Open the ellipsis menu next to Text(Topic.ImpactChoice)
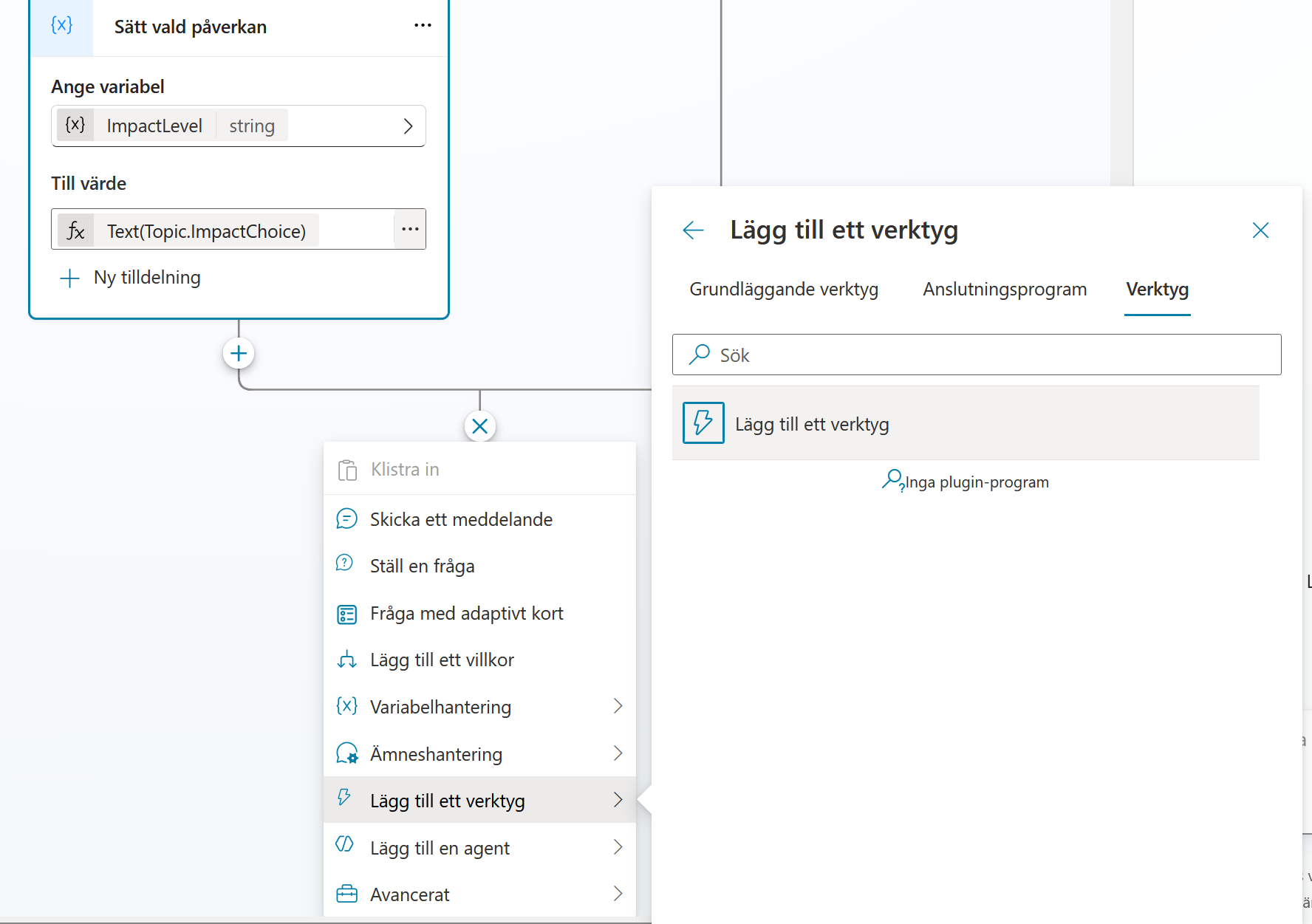Viewport: 1312px width, 924px height. 410,230
